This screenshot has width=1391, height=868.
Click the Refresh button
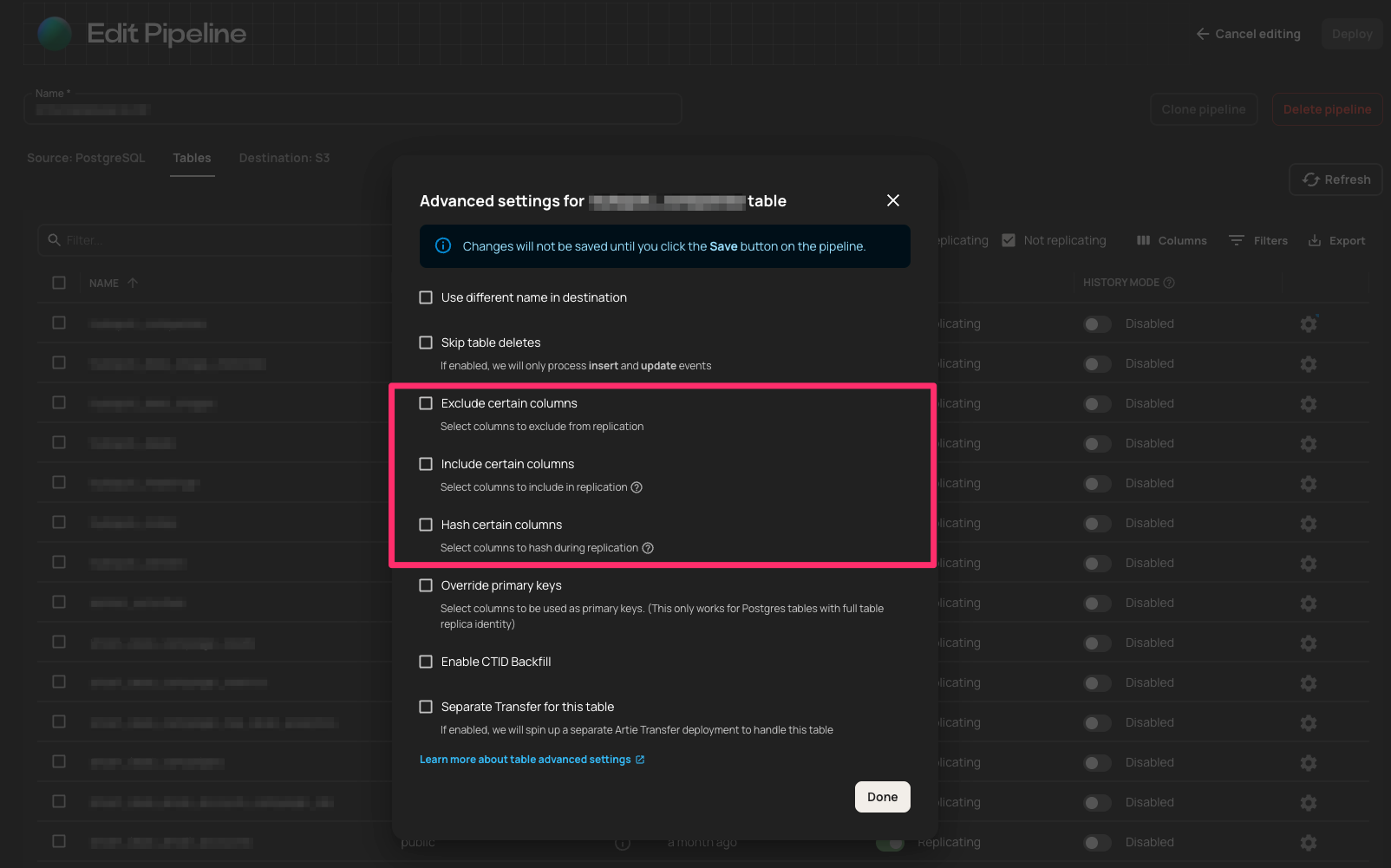coord(1335,179)
